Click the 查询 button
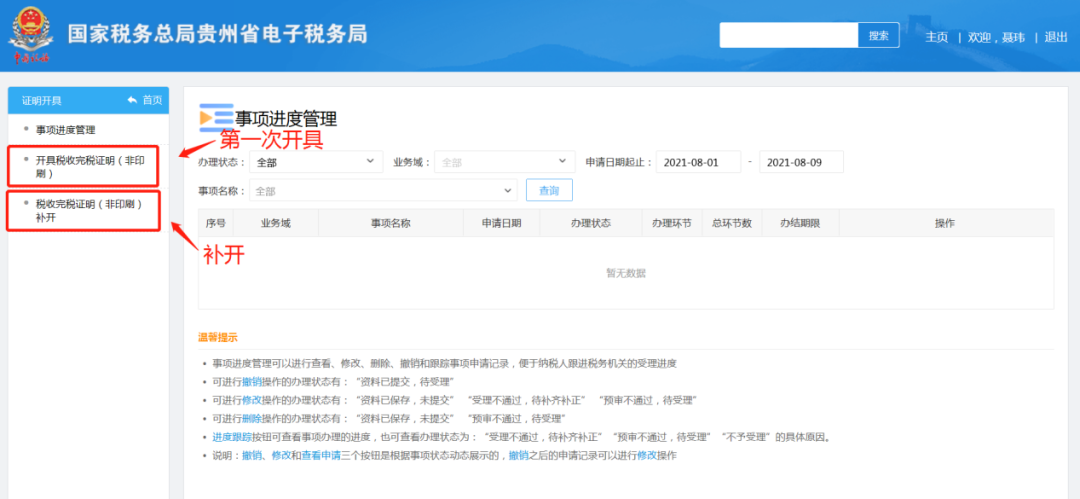This screenshot has height=499, width=1080. coord(549,190)
